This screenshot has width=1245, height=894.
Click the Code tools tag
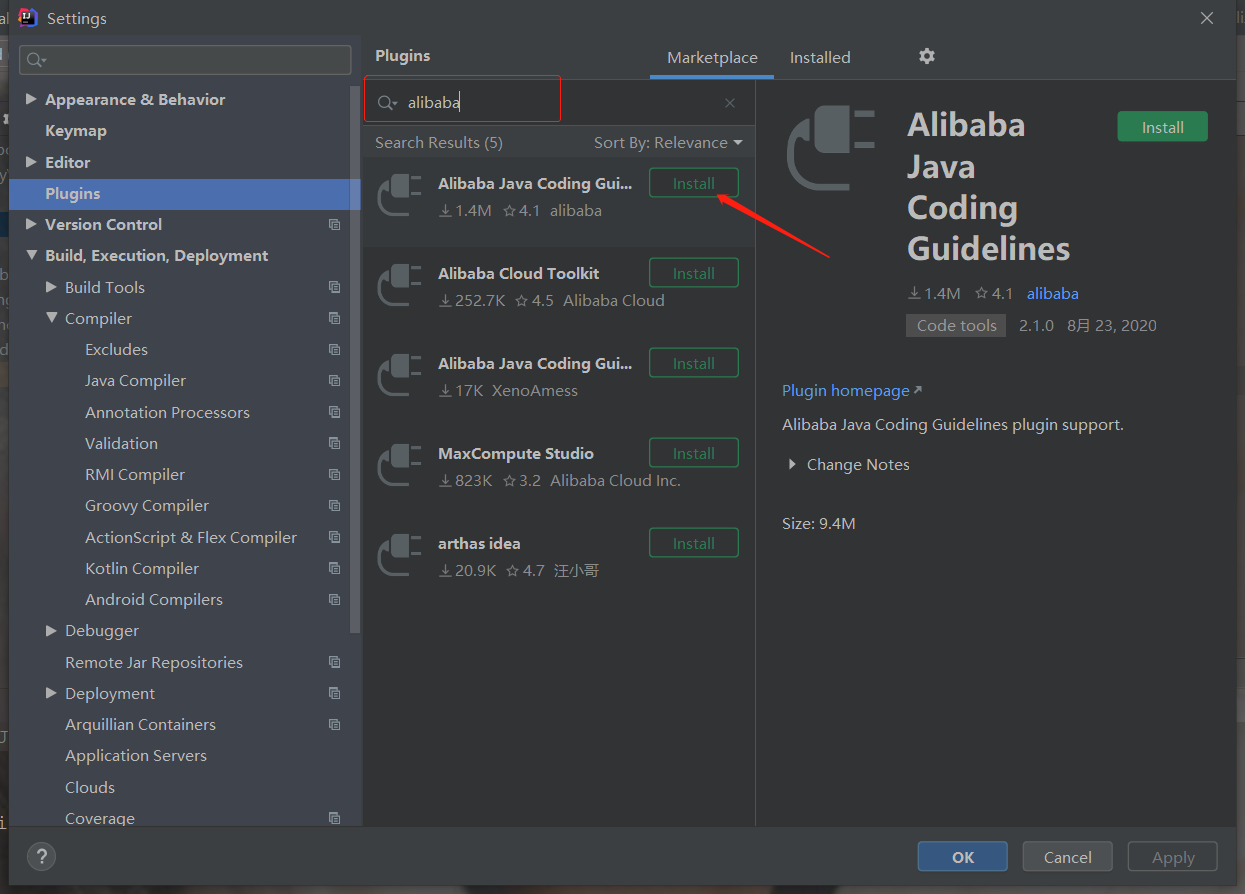tap(956, 325)
